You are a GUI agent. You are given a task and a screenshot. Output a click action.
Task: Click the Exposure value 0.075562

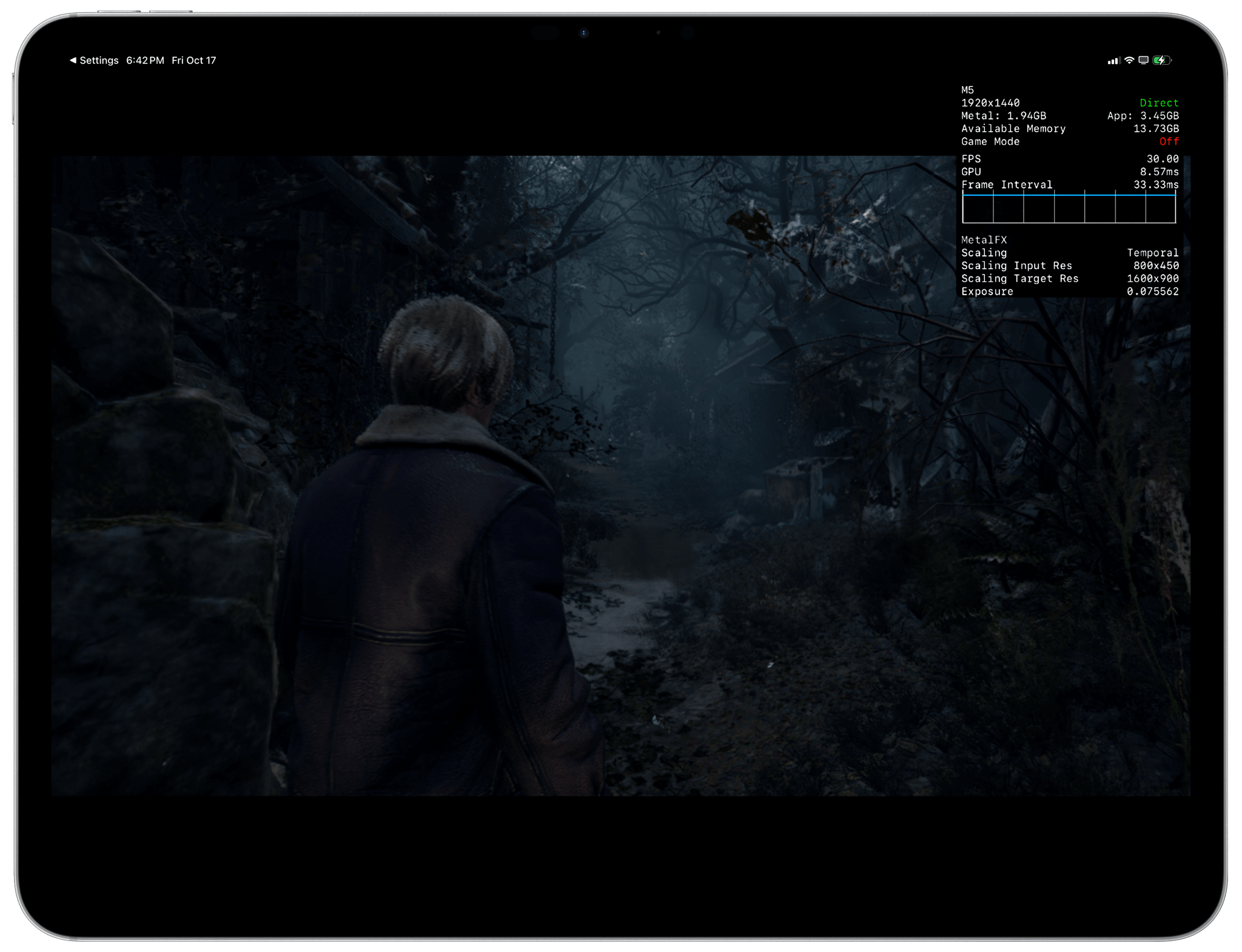coord(1152,292)
